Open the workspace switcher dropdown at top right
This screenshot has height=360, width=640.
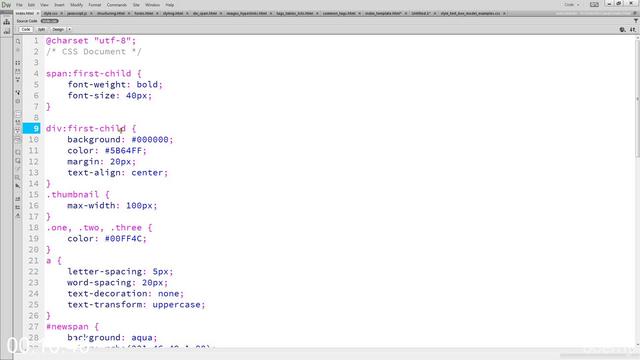tap(571, 4)
